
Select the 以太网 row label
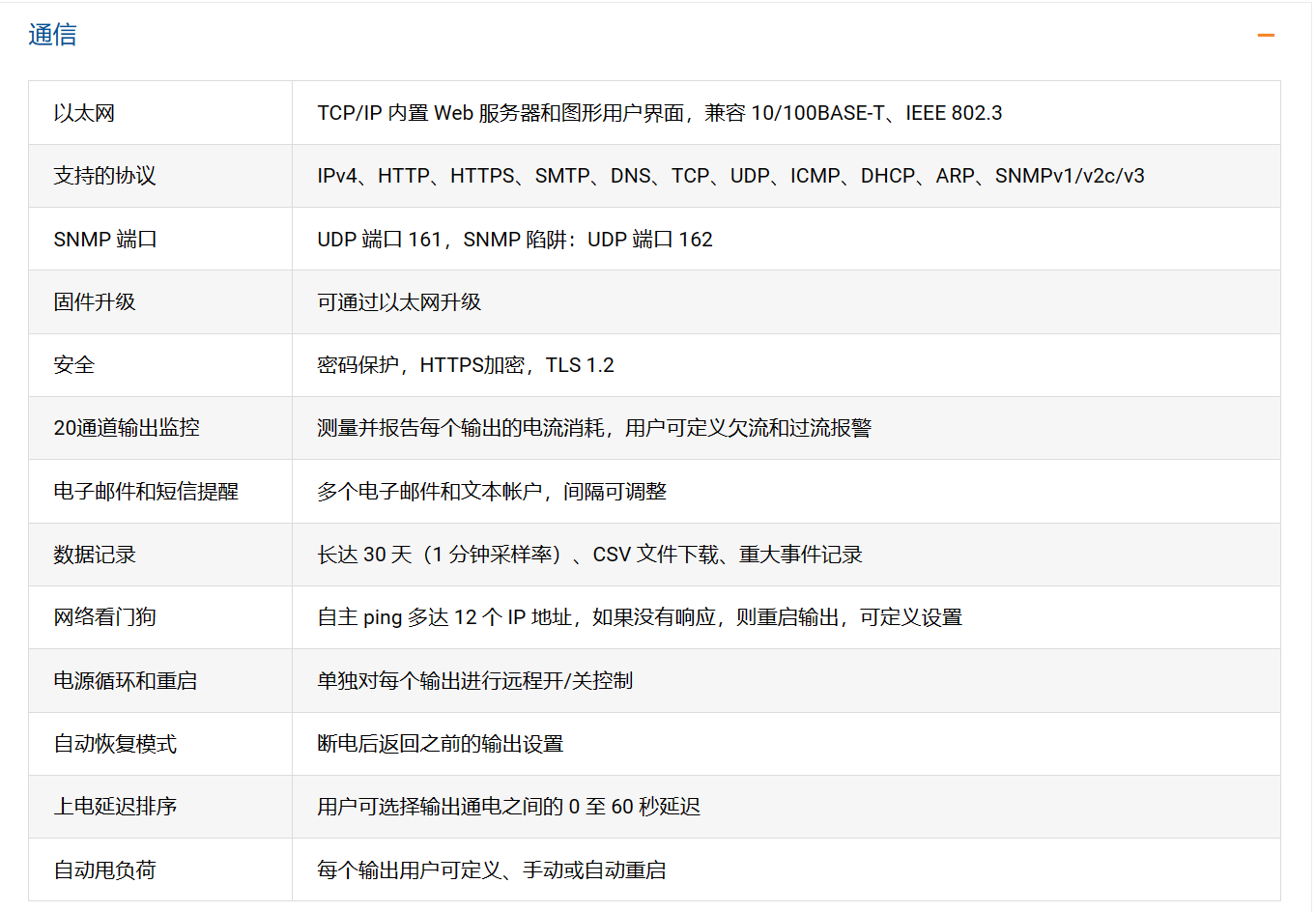(x=84, y=113)
